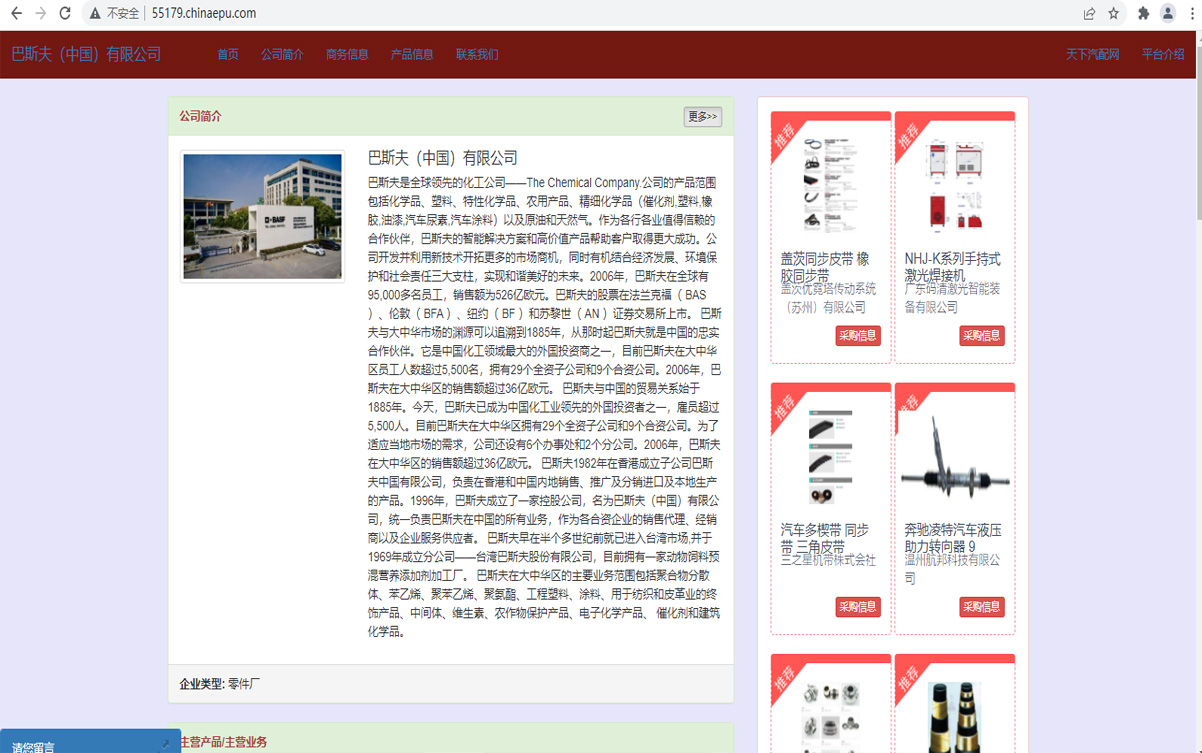Open Chrome three-dot menu
The image size is (1202, 753).
(1191, 13)
